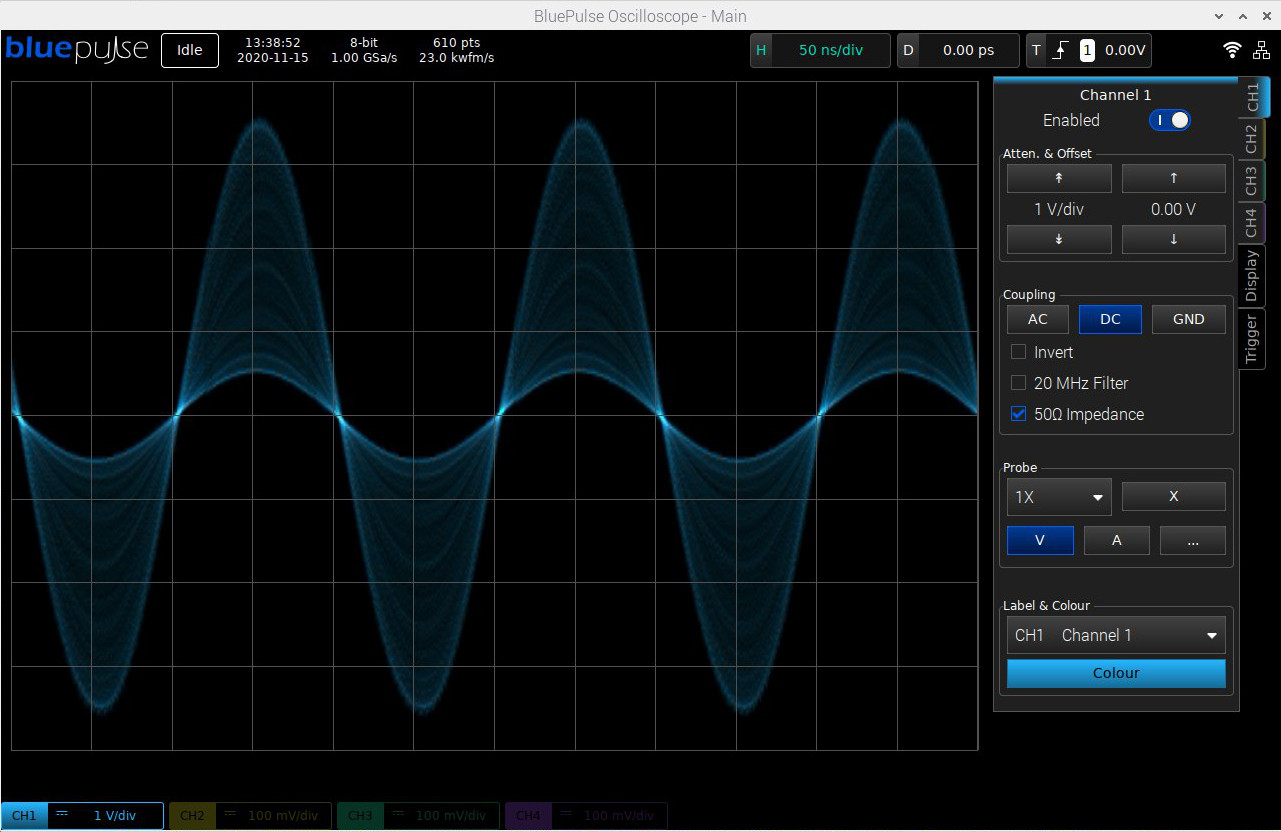Viewport: 1281px width, 832px height.
Task: Click the rising edge trigger icon
Action: pyautogui.click(x=1062, y=50)
